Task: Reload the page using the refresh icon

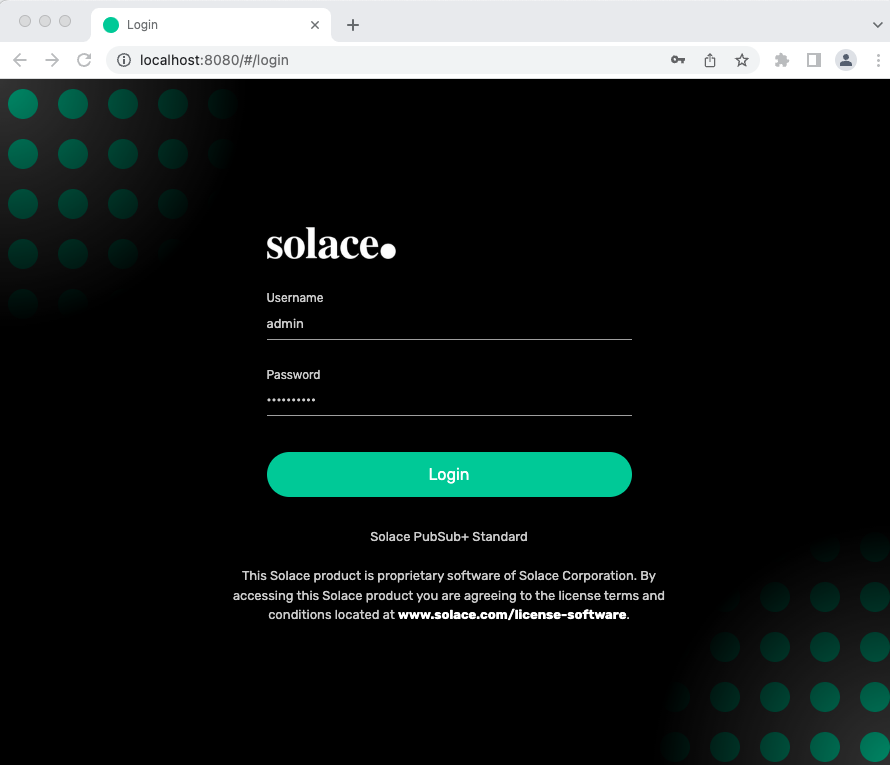Action: [84, 60]
